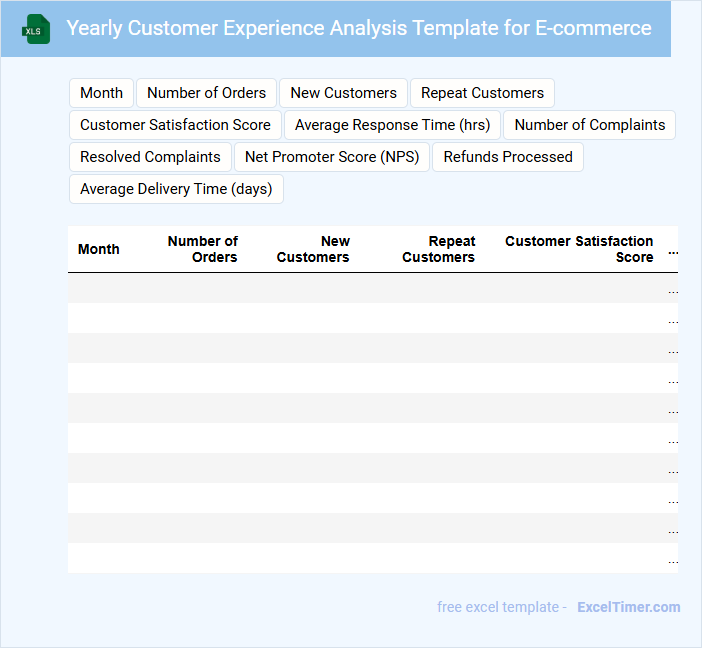Open the ExcelTimer.com link

click(628, 607)
